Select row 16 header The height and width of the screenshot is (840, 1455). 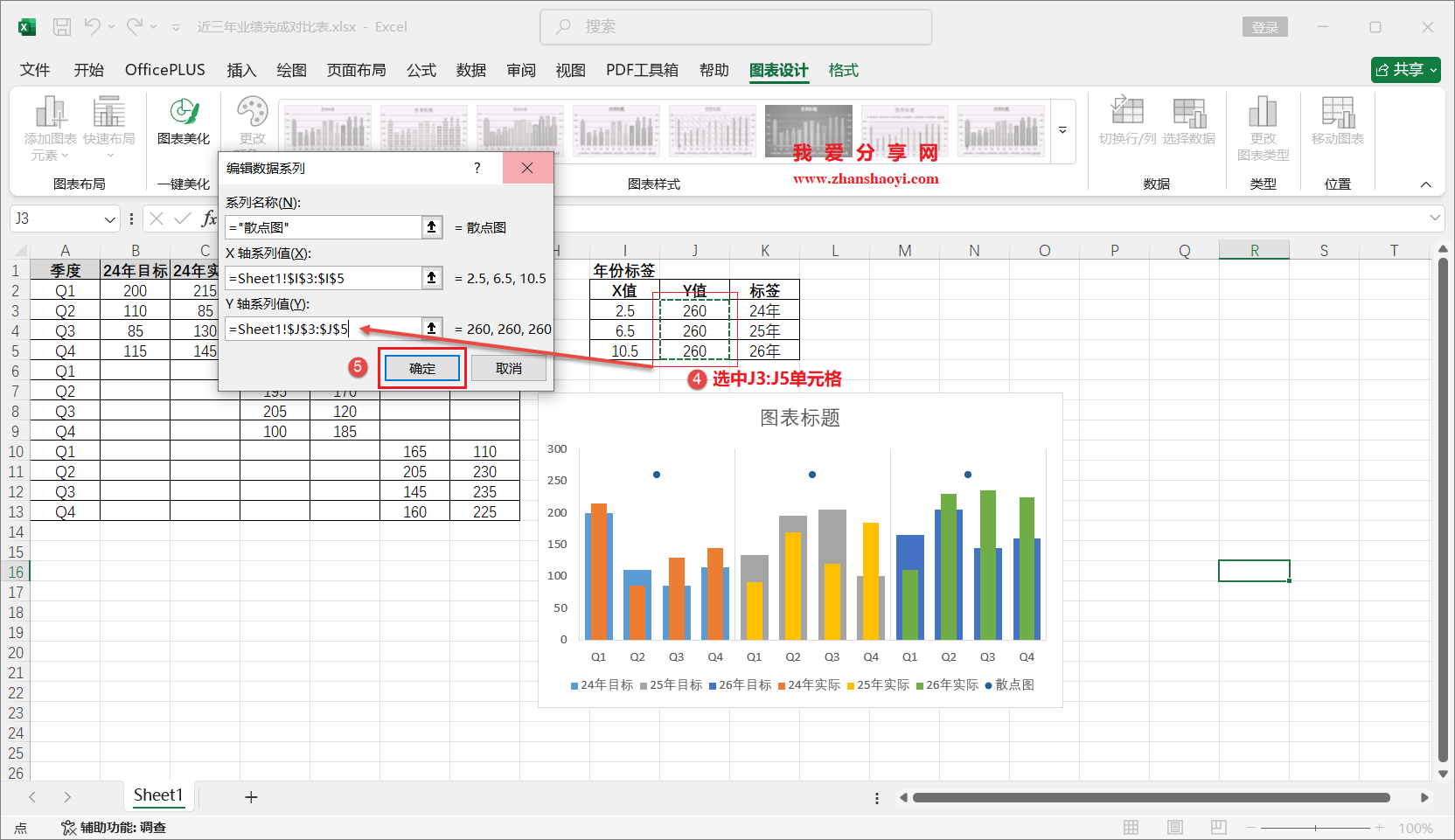pyautogui.click(x=16, y=573)
